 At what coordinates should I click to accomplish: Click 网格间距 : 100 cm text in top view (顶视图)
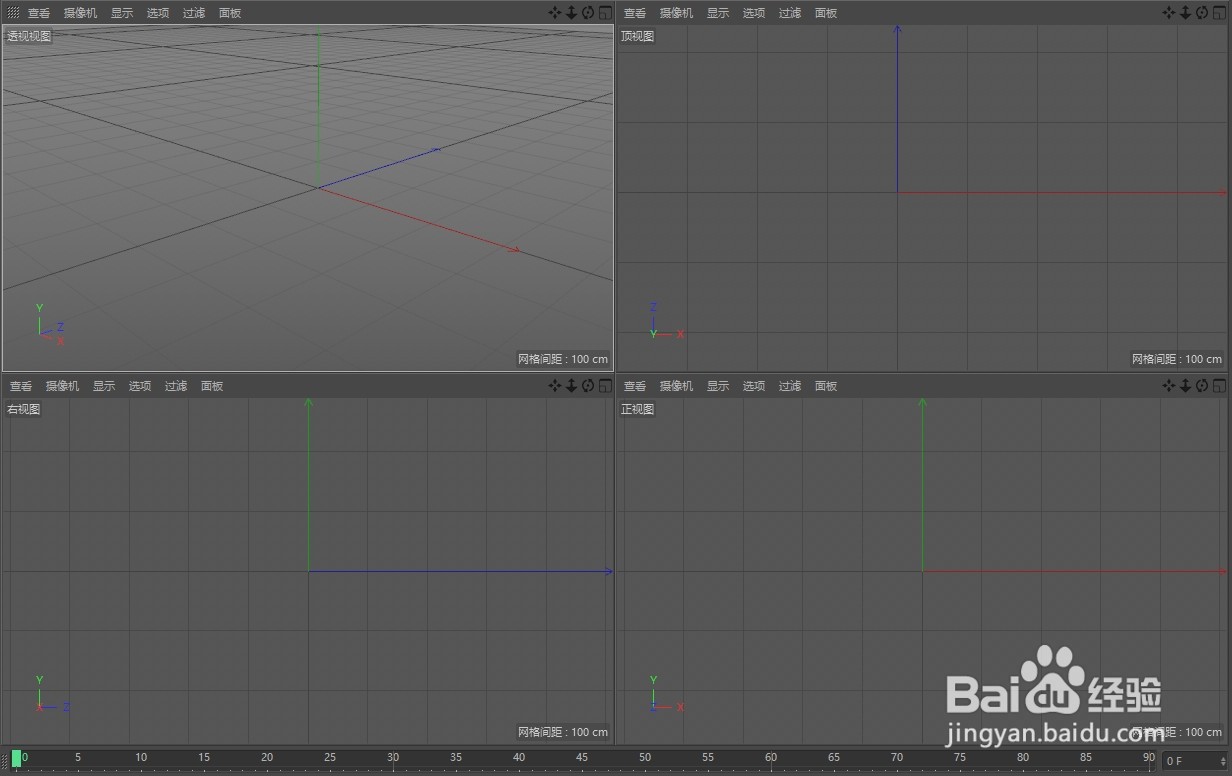(x=1177, y=359)
